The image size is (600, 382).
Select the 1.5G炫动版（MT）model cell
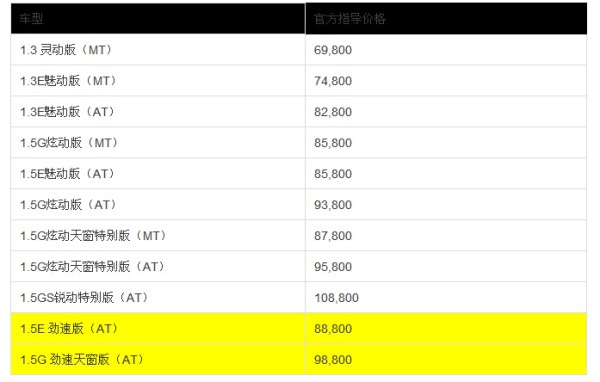[158, 143]
